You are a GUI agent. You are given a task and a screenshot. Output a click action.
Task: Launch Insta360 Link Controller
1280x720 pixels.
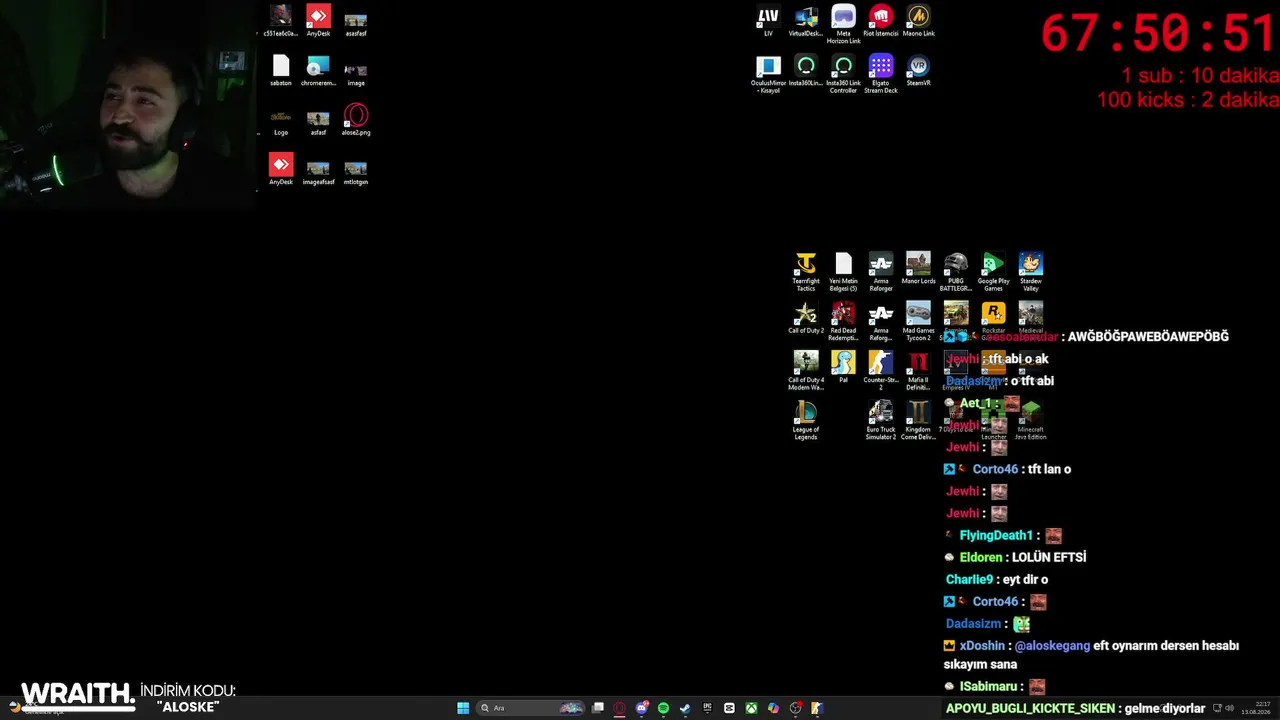click(x=843, y=75)
